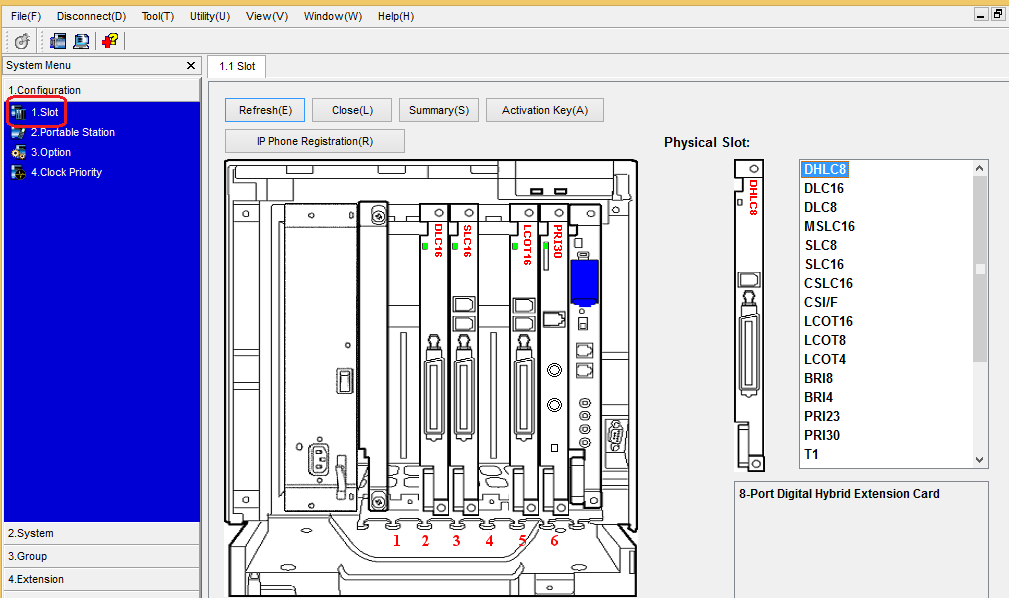
Task: Open the Utility(U) menu
Action: coord(209,16)
